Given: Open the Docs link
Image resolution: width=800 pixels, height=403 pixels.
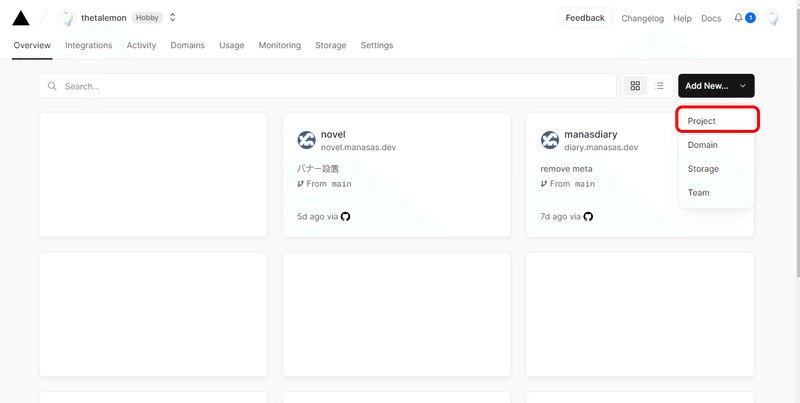Looking at the screenshot, I should point(711,18).
